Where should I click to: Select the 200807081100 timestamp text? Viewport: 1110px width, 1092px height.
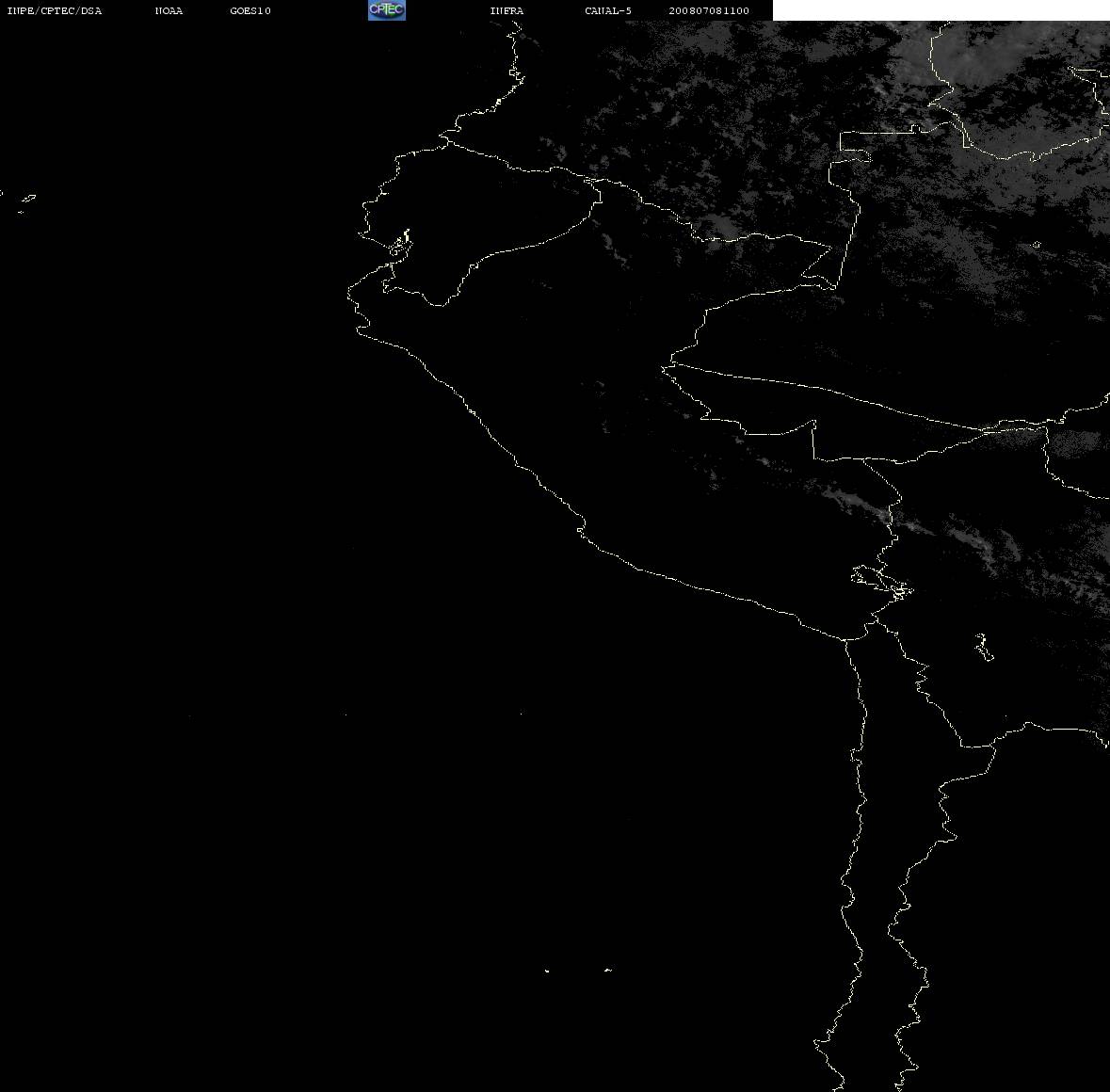pos(709,10)
